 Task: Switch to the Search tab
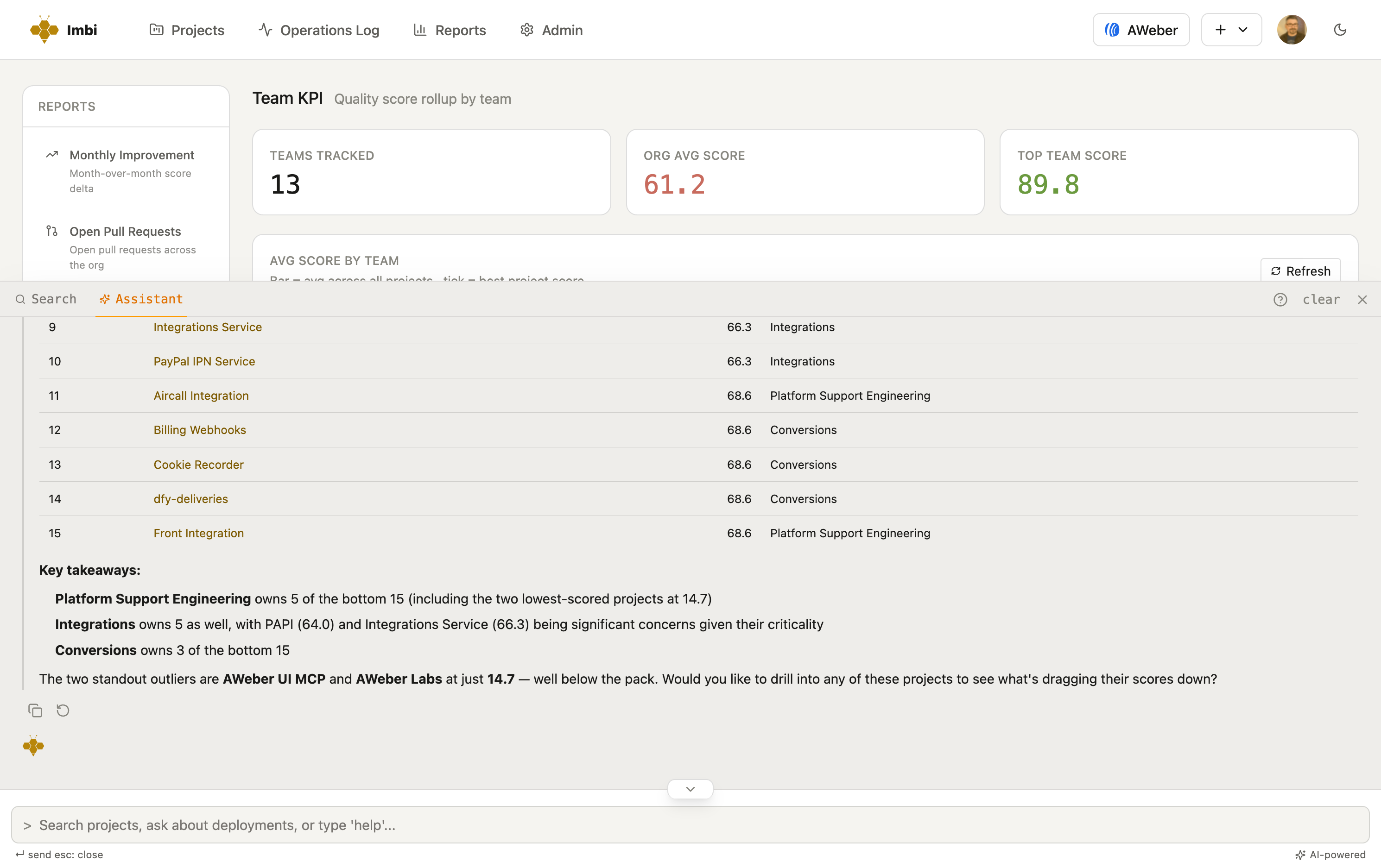coord(46,299)
